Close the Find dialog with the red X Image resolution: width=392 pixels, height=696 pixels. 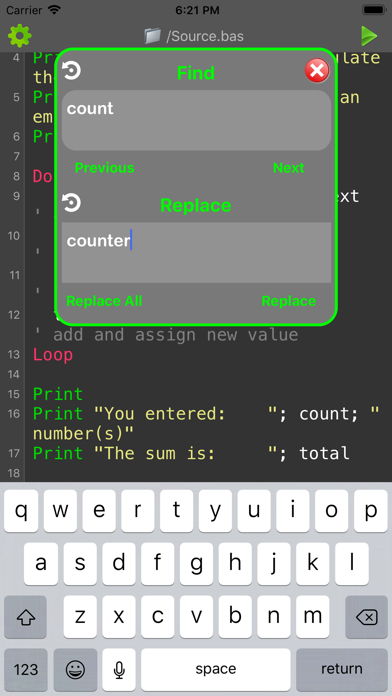click(x=317, y=71)
